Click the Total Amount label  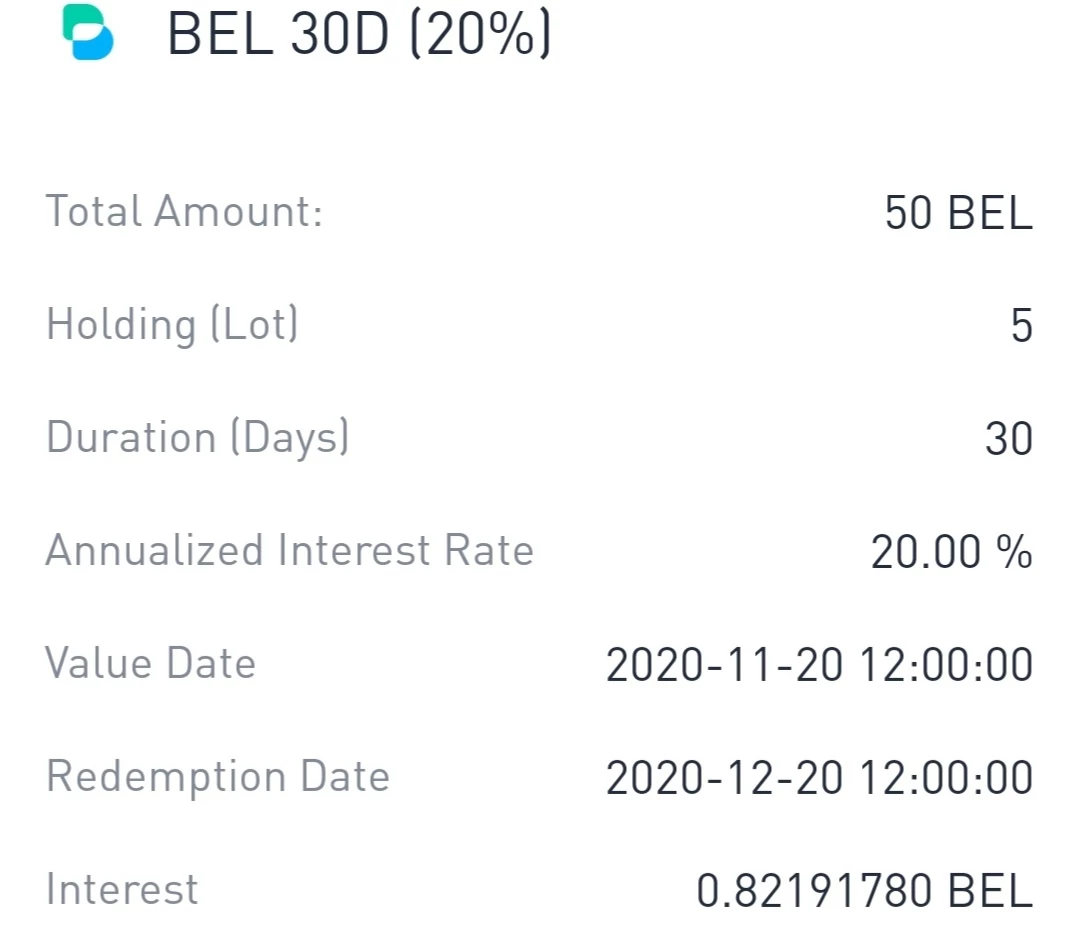pyautogui.click(x=184, y=210)
